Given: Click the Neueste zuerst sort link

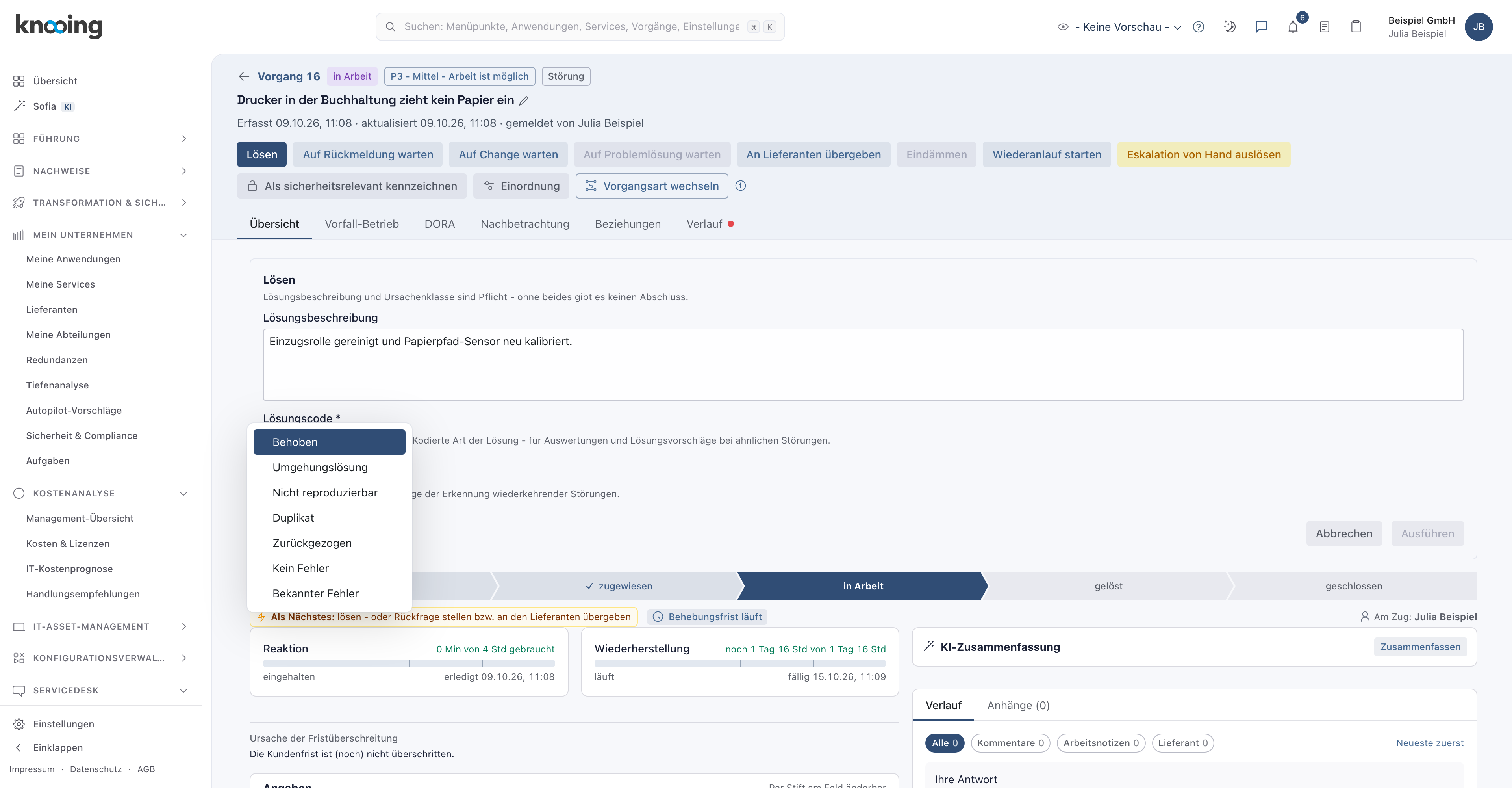Looking at the screenshot, I should (1429, 743).
